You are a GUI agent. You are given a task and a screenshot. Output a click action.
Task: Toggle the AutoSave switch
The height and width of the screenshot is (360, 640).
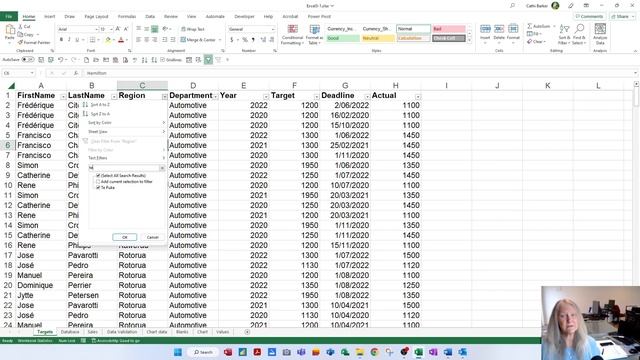click(28, 60)
